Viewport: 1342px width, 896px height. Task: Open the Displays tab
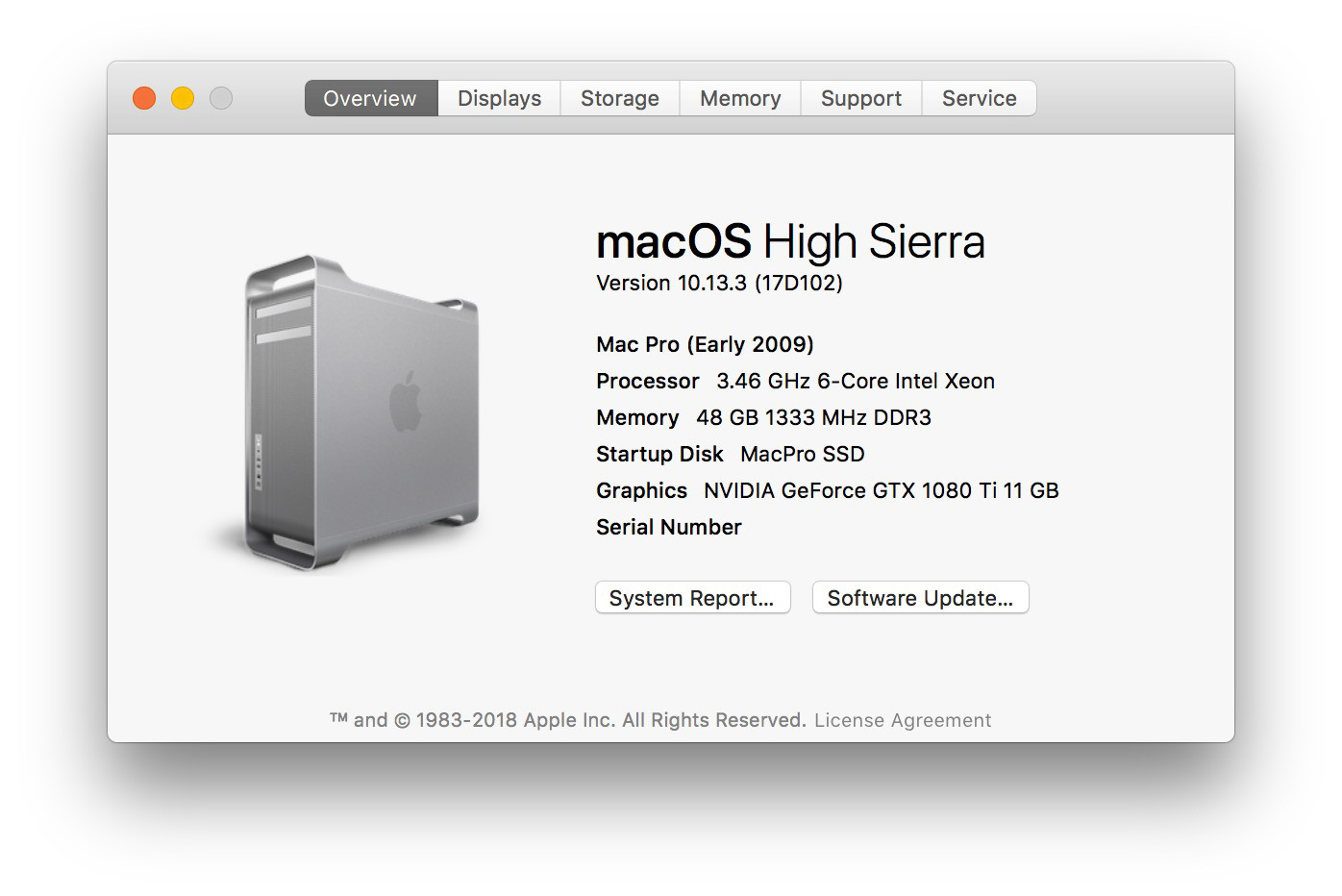pyautogui.click(x=499, y=98)
